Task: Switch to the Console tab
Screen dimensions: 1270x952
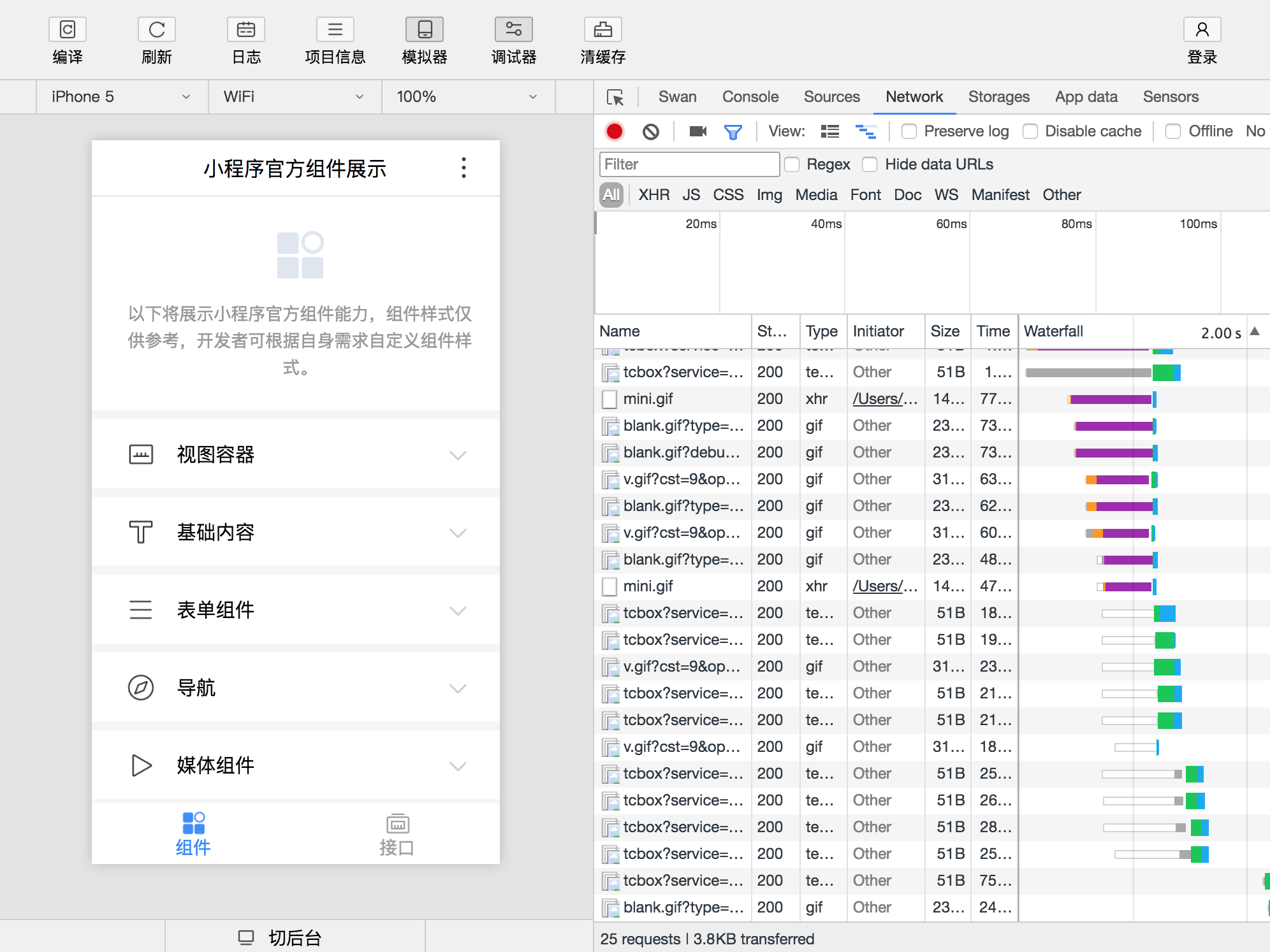Action: (750, 97)
